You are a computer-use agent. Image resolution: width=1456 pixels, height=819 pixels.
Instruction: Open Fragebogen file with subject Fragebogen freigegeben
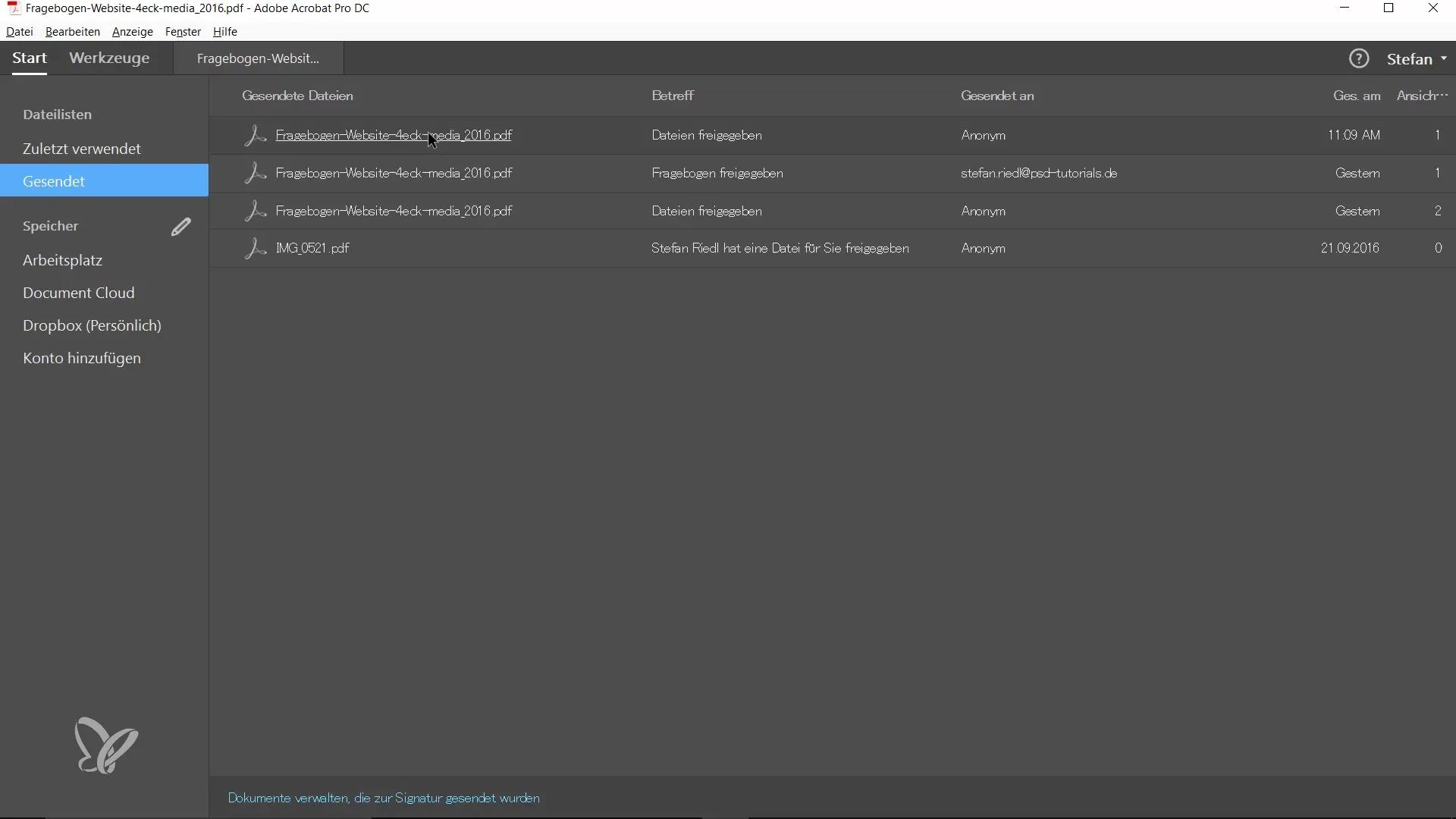click(394, 173)
